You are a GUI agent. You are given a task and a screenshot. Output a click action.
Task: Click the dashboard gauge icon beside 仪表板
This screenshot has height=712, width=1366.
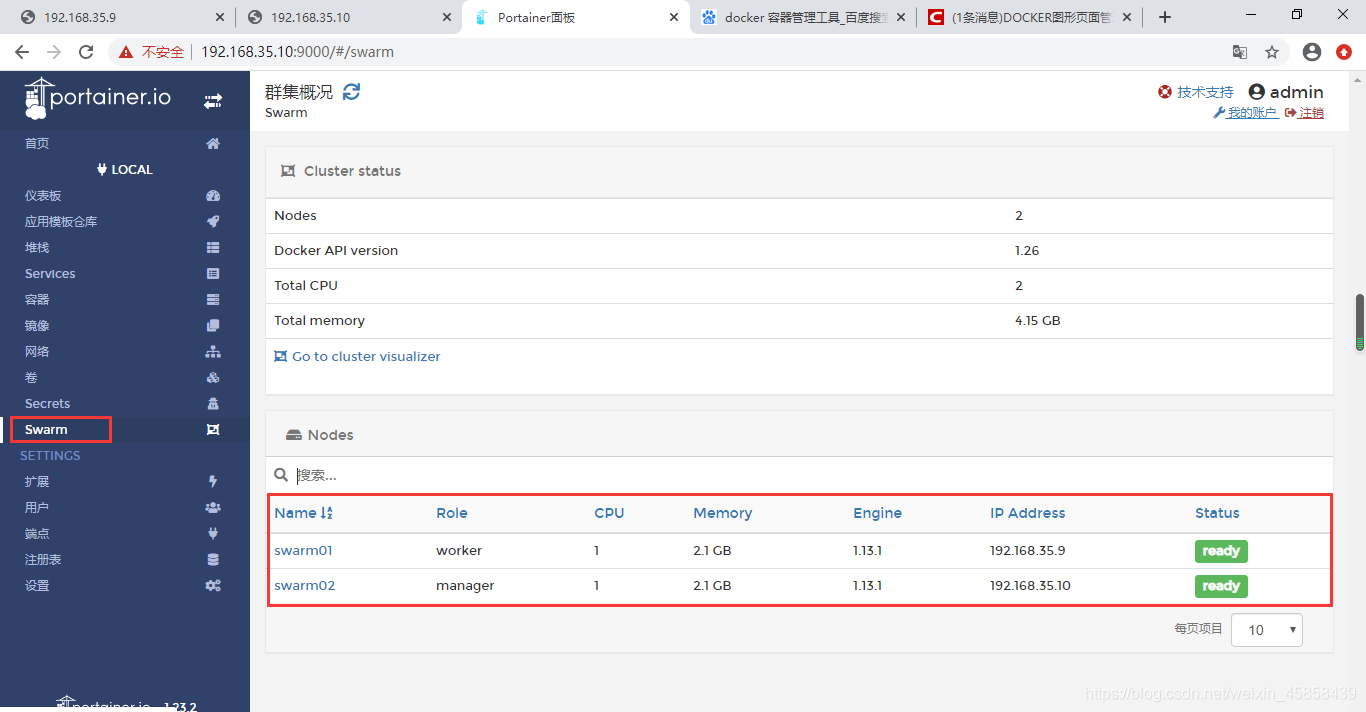click(213, 196)
